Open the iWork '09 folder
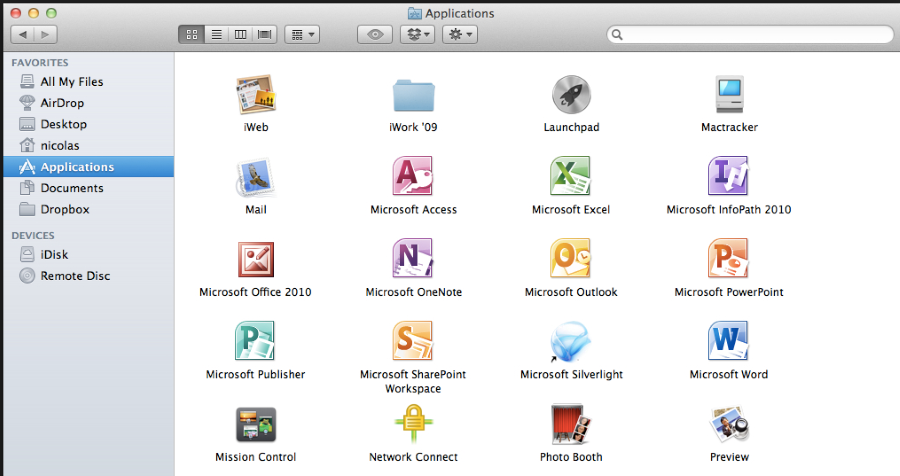This screenshot has height=476, width=900. [413, 95]
